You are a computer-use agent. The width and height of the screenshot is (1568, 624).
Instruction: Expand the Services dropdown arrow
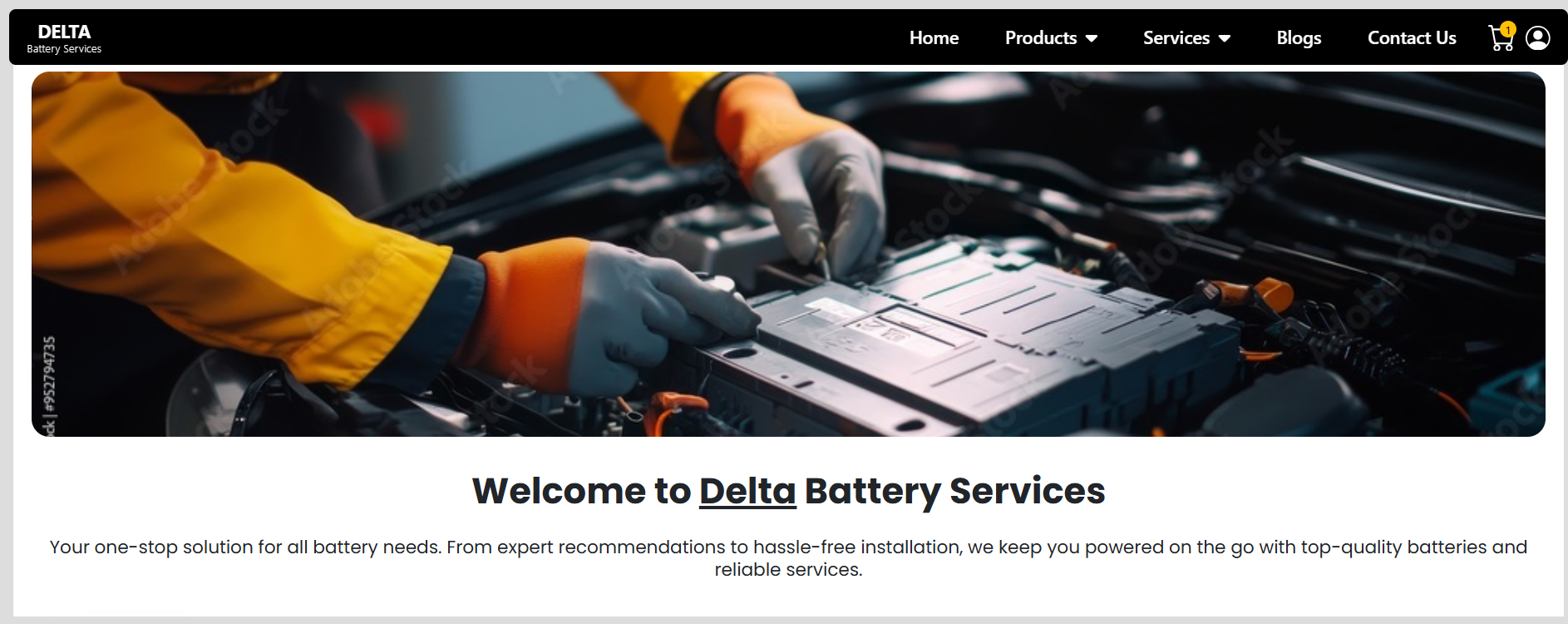pos(1224,38)
